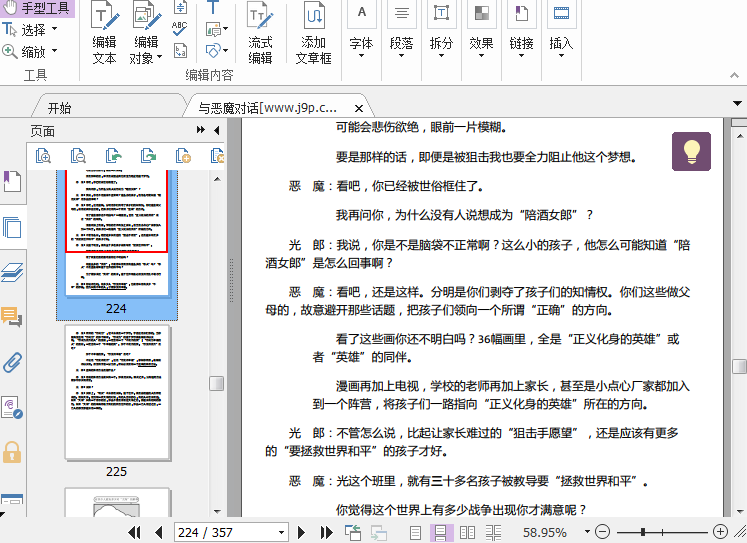Screen dimensions: 747x543
Task: Click the purple lightbulb tips button
Action: (x=691, y=151)
